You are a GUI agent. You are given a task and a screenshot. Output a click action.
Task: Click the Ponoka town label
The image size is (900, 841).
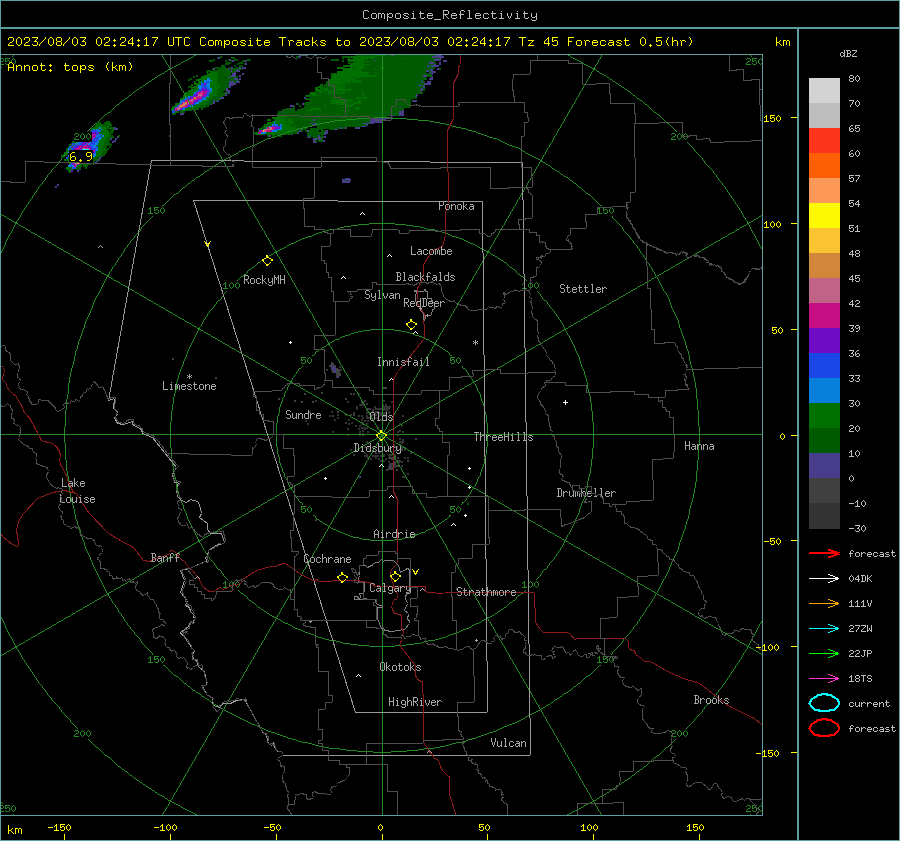[x=456, y=206]
